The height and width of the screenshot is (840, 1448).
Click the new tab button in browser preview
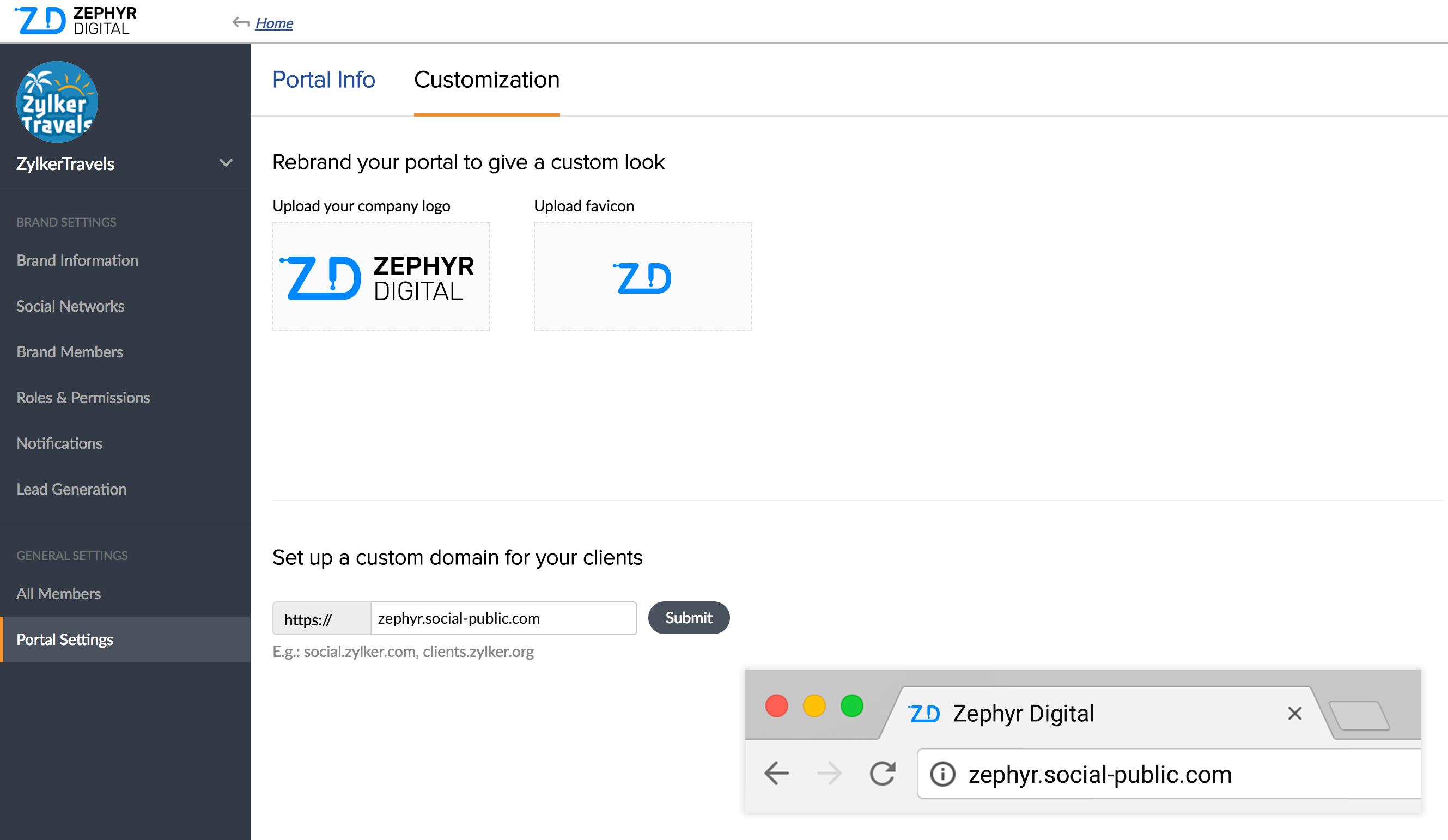tap(1360, 716)
